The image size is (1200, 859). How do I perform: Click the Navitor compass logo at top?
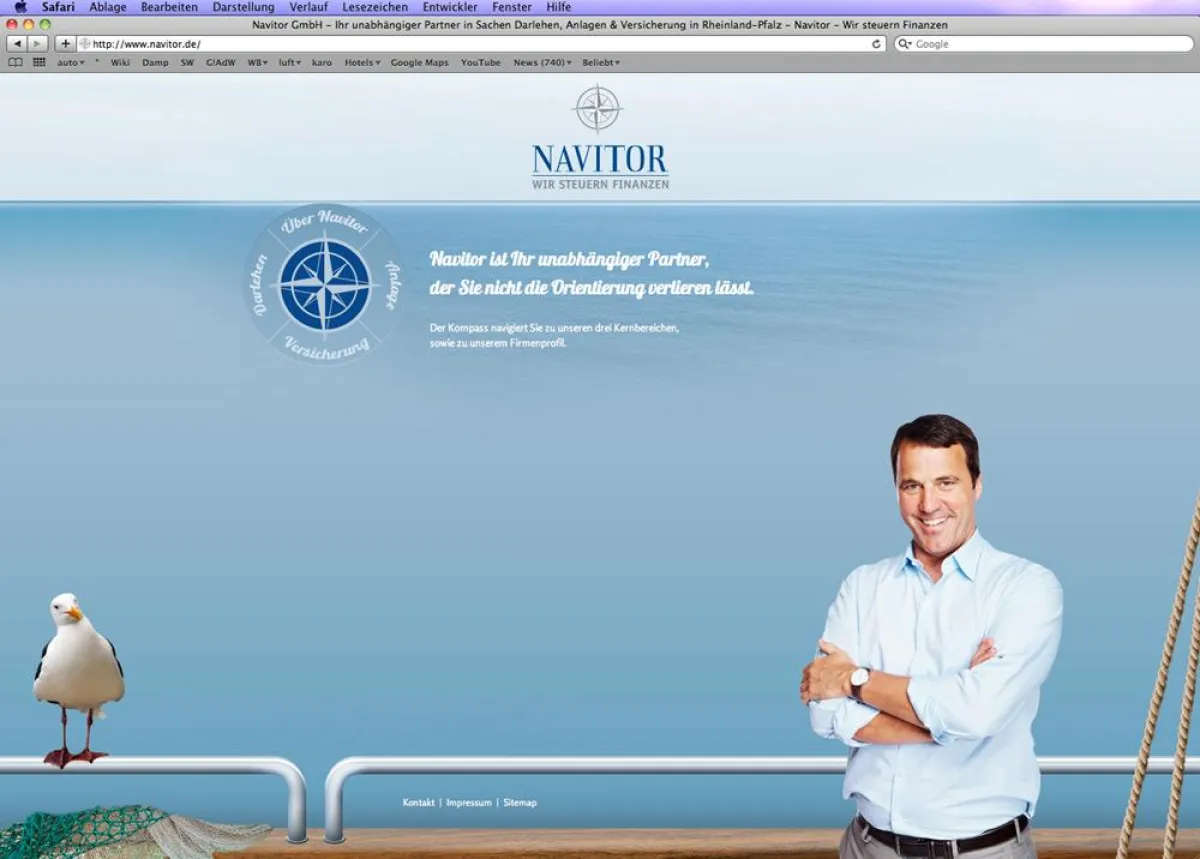coord(598,109)
